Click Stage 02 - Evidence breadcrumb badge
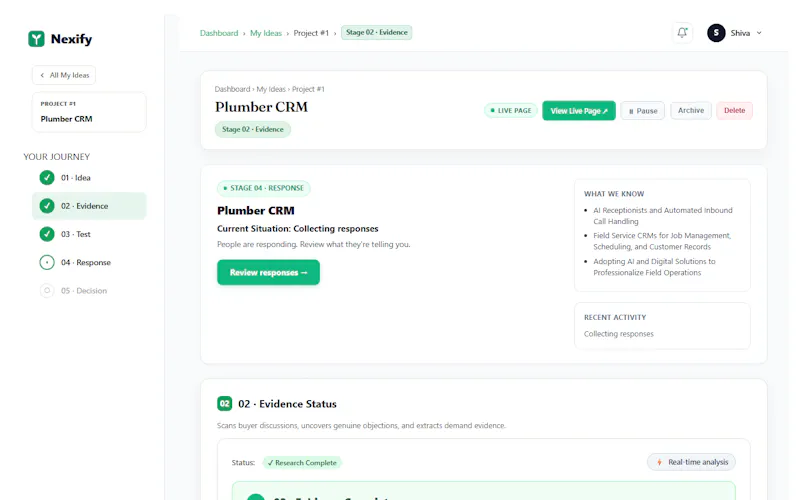This screenshot has width=800, height=500. [377, 32]
